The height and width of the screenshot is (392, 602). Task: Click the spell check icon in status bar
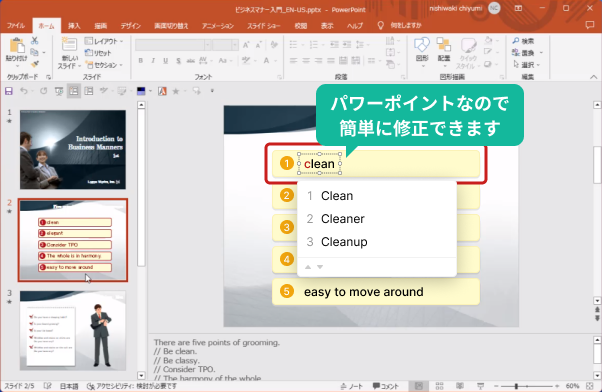point(48,386)
